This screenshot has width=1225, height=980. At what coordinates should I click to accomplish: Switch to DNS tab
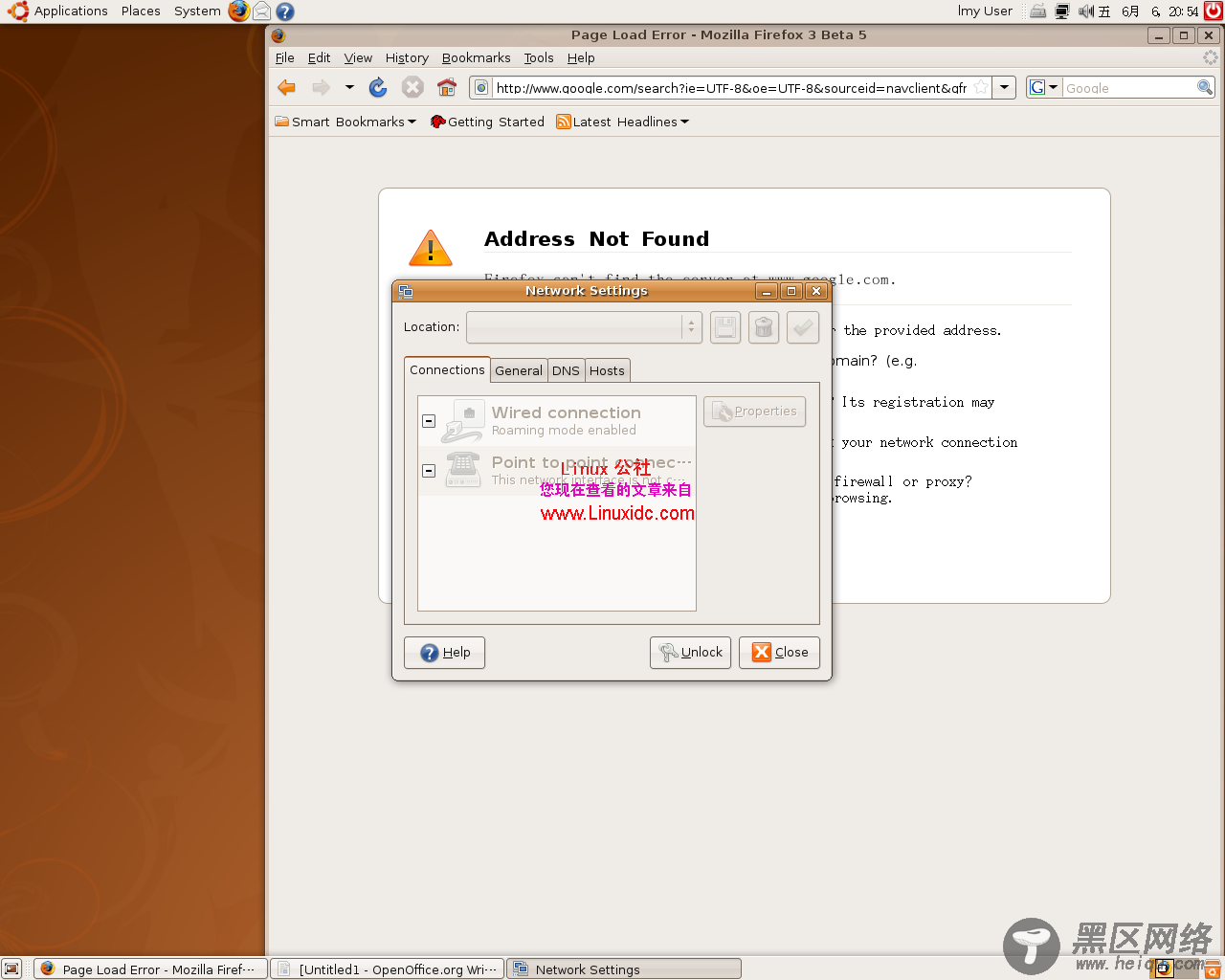566,370
